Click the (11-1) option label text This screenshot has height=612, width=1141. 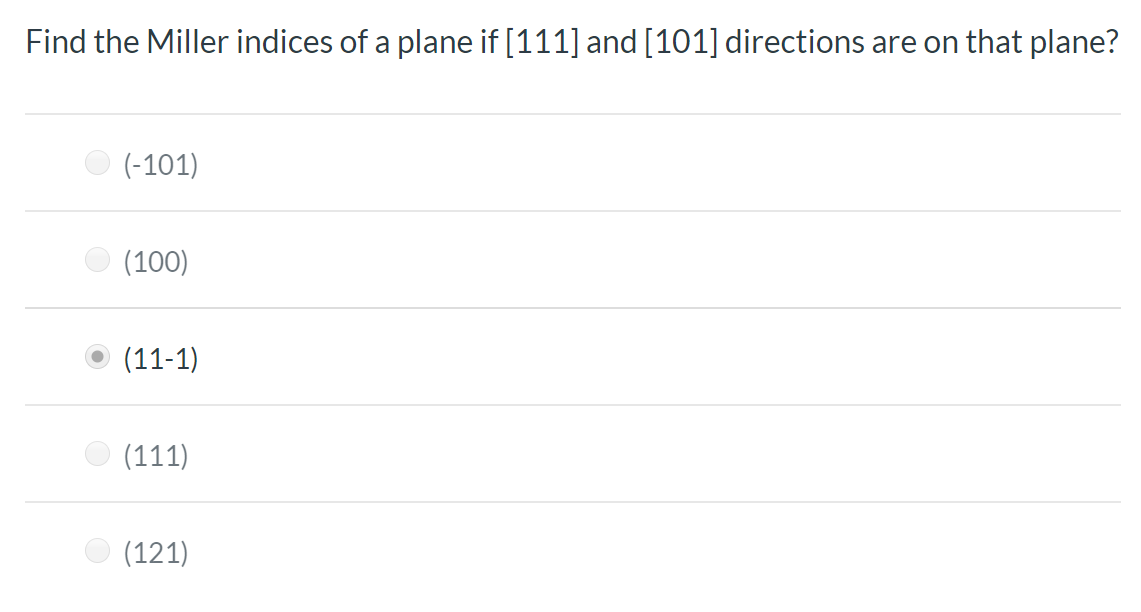pos(160,358)
